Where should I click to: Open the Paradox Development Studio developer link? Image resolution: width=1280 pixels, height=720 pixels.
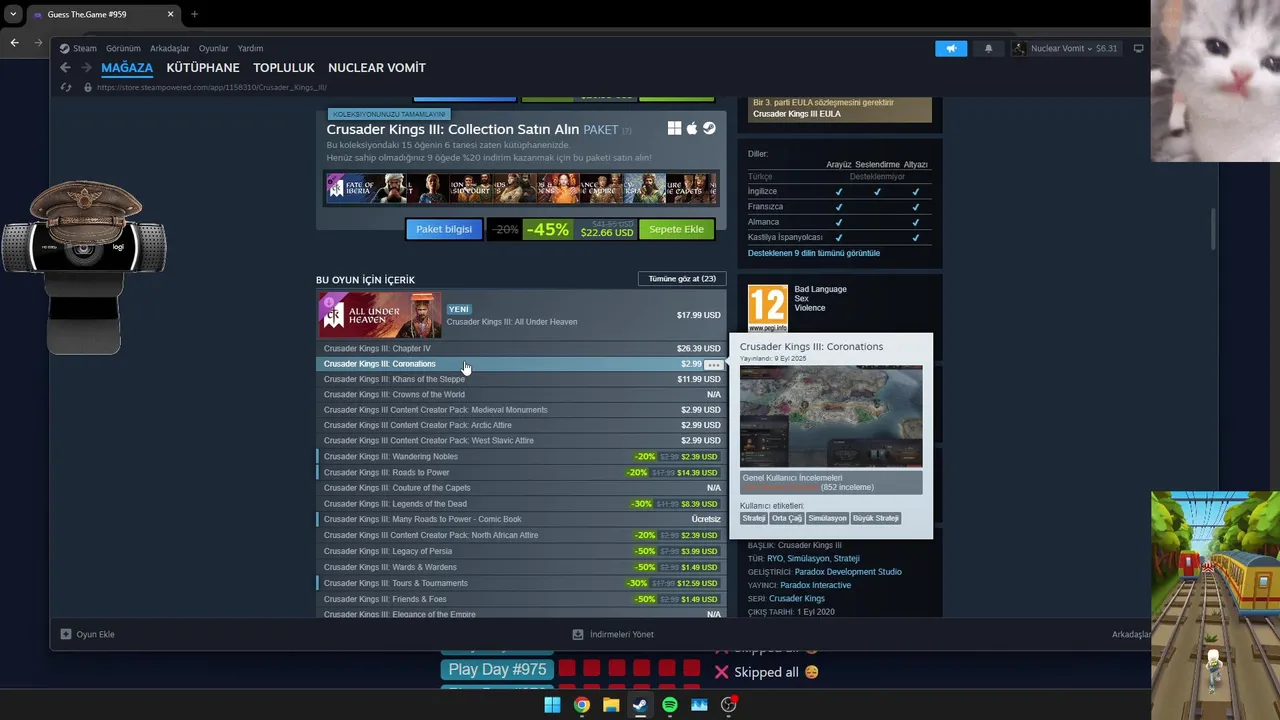click(848, 572)
